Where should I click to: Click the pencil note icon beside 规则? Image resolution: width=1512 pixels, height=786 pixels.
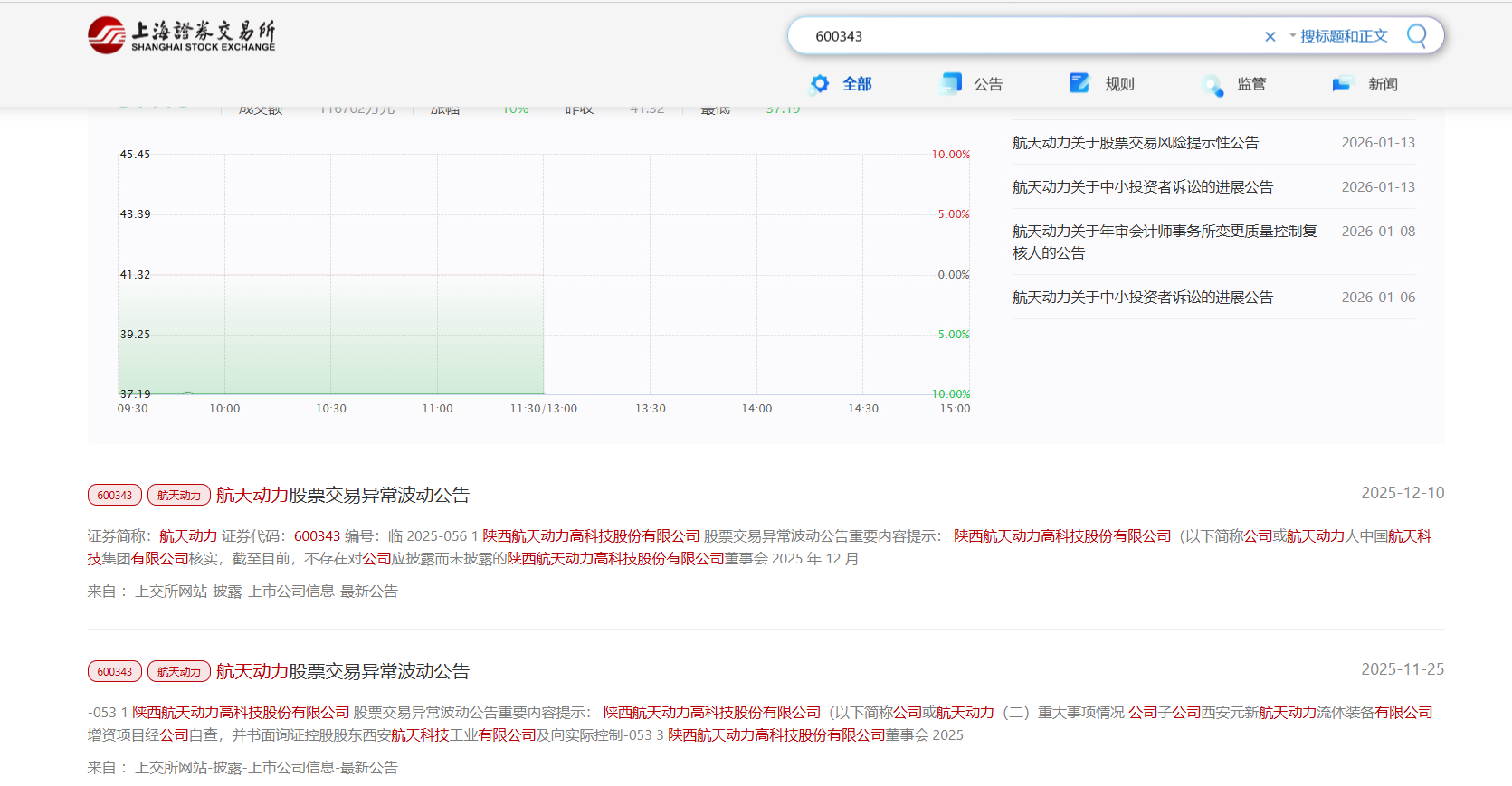pyautogui.click(x=1079, y=83)
